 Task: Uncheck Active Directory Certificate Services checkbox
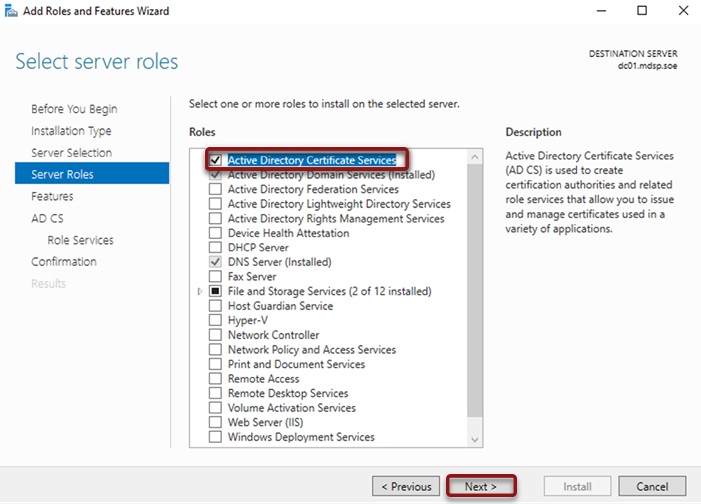point(215,160)
